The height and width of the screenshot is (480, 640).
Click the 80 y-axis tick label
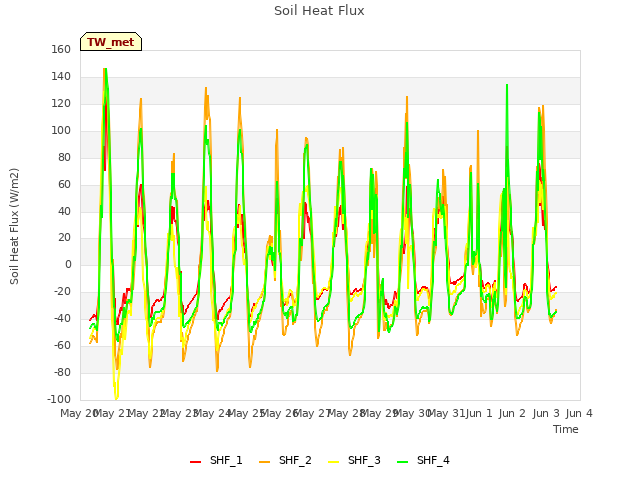pyautogui.click(x=64, y=157)
